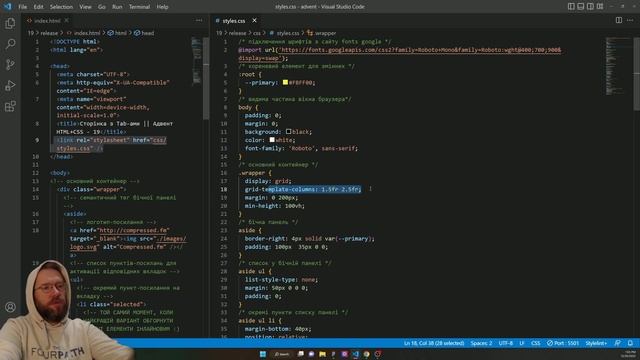Open the Search view in activity bar

coord(10,44)
